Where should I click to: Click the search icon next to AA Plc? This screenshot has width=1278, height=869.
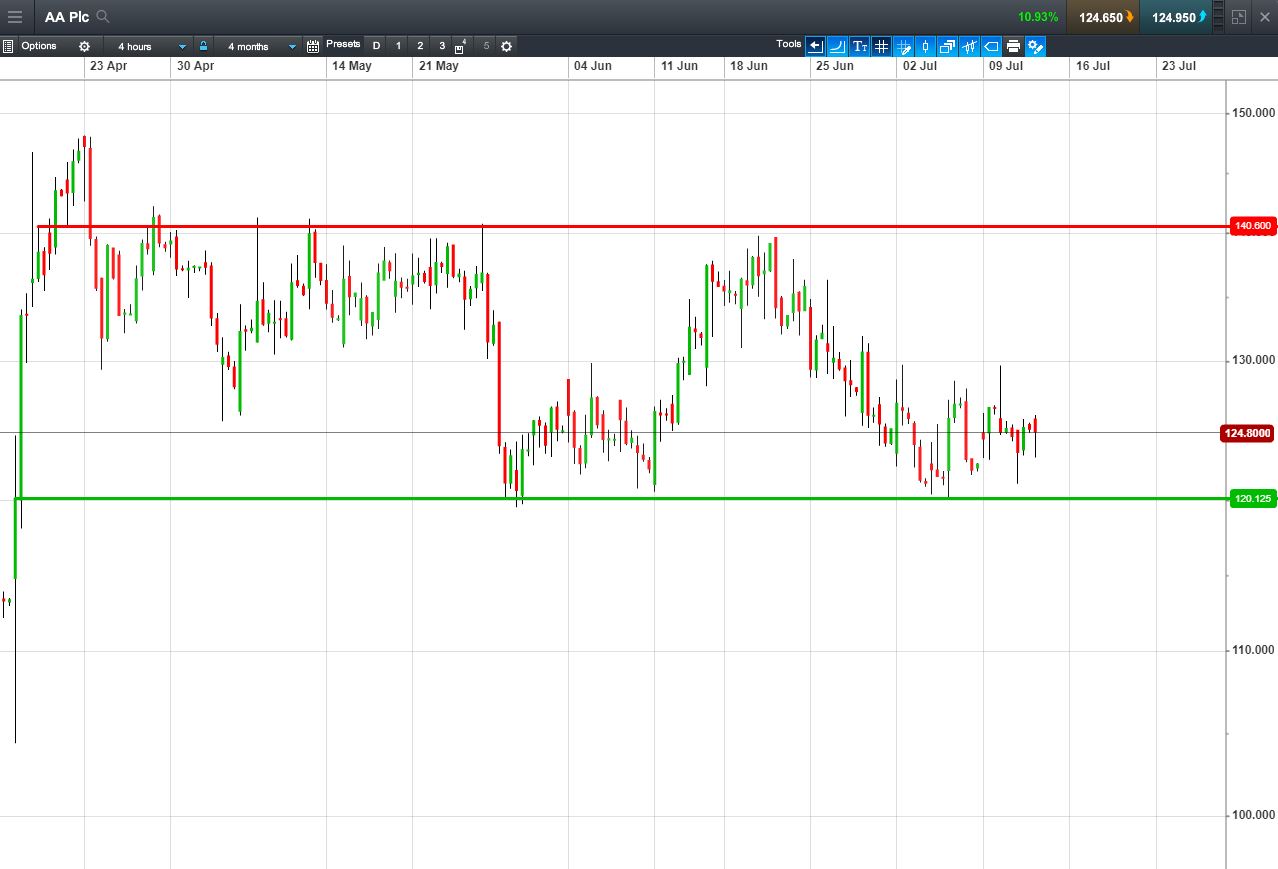pyautogui.click(x=103, y=17)
